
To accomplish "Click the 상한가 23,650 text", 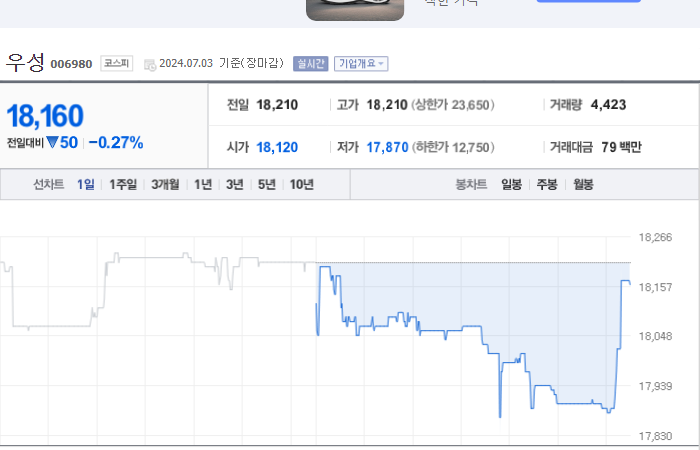I will point(453,105).
